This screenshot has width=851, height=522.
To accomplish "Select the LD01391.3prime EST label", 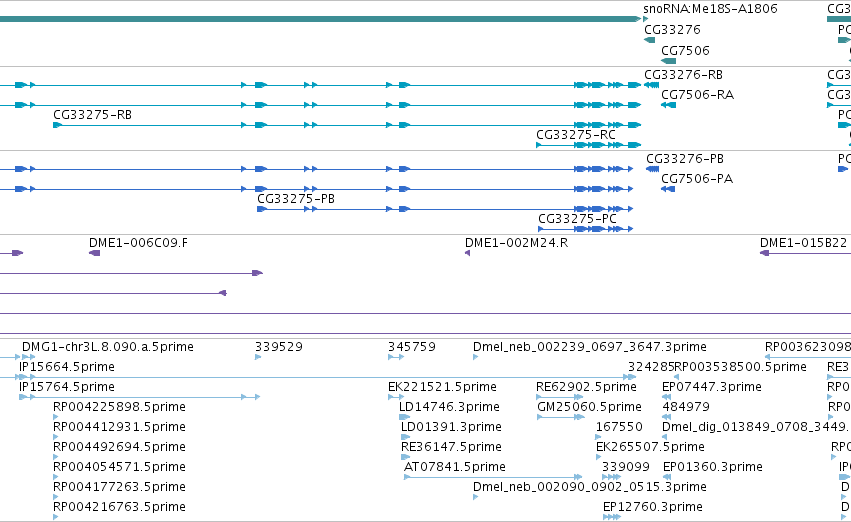I will 451,428.
